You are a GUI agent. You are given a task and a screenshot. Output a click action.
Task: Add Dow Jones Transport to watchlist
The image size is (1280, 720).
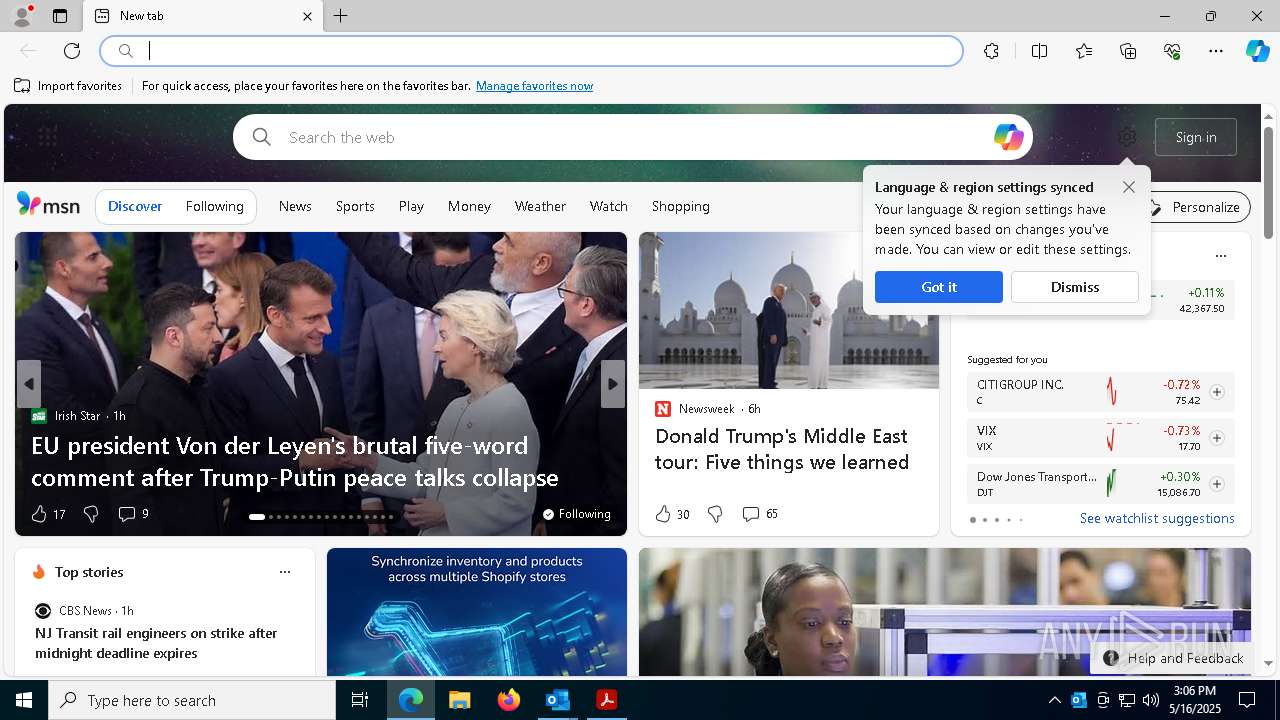click(1217, 484)
